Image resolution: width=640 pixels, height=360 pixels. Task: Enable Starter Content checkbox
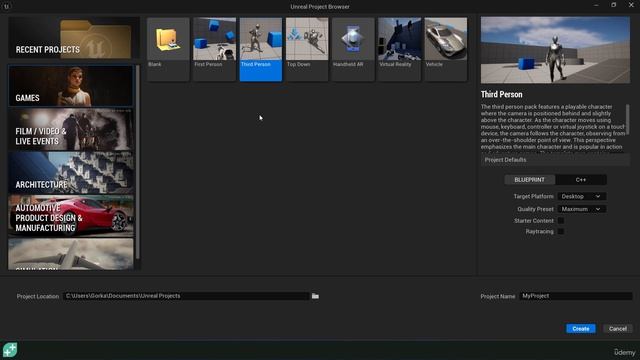click(x=561, y=220)
